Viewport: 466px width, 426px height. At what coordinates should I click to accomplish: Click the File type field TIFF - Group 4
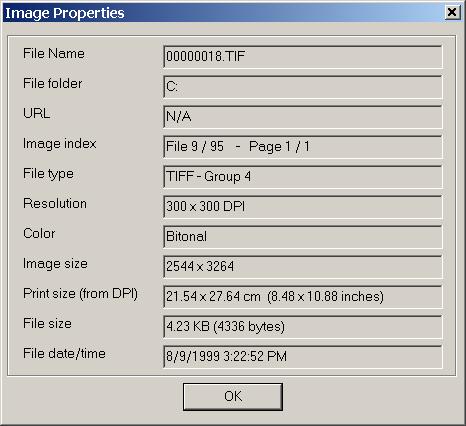[x=303, y=177]
